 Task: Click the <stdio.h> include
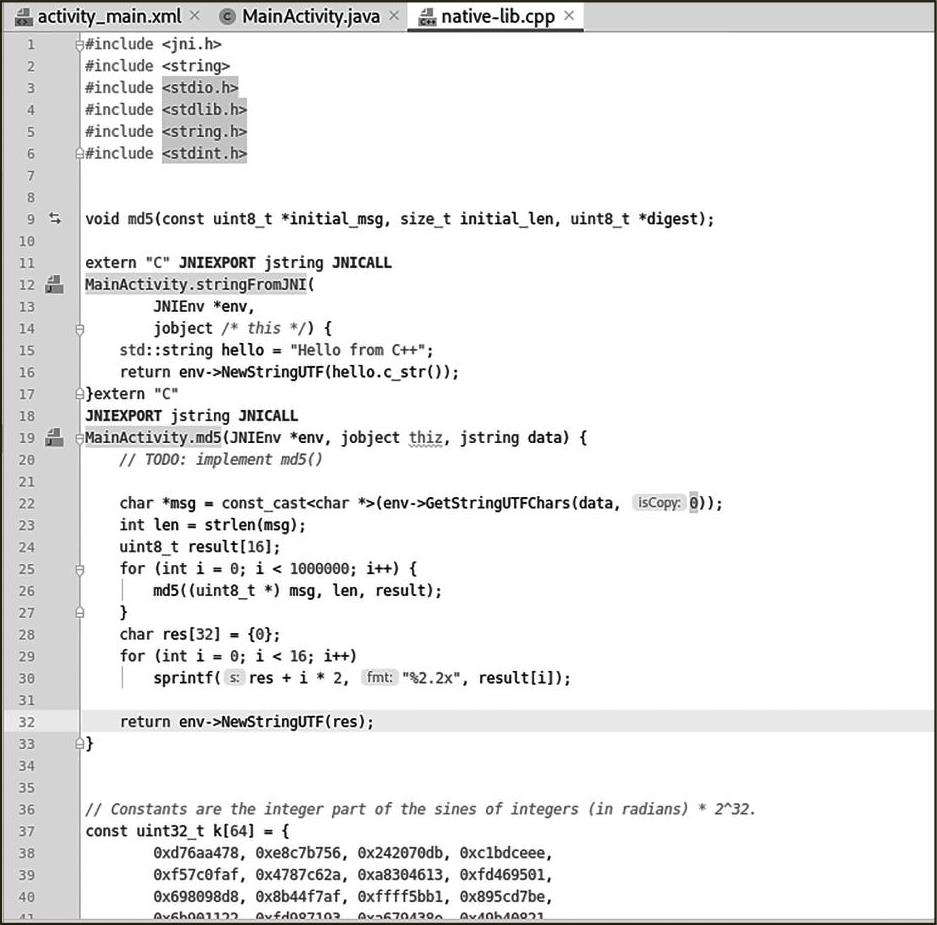click(x=200, y=88)
